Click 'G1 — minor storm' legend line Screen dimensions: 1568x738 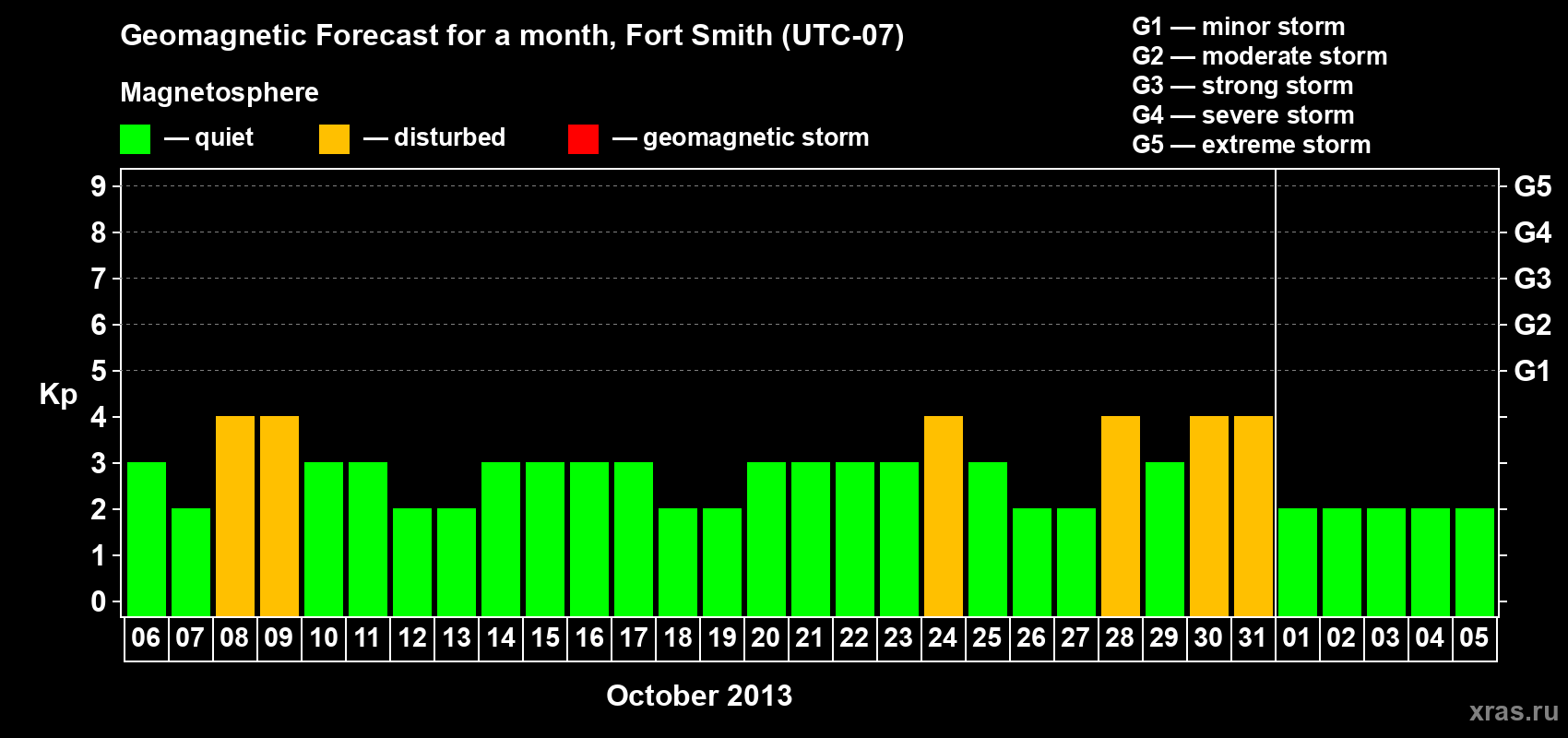point(1239,27)
